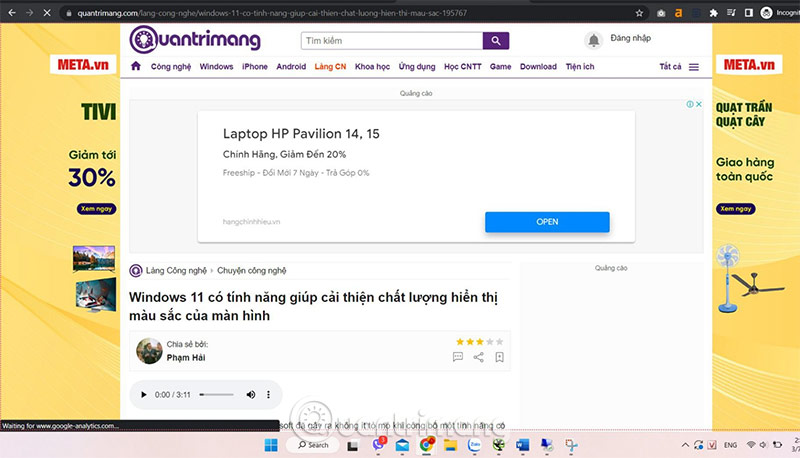Open the Download category
The width and height of the screenshot is (800, 458).
[538, 66]
